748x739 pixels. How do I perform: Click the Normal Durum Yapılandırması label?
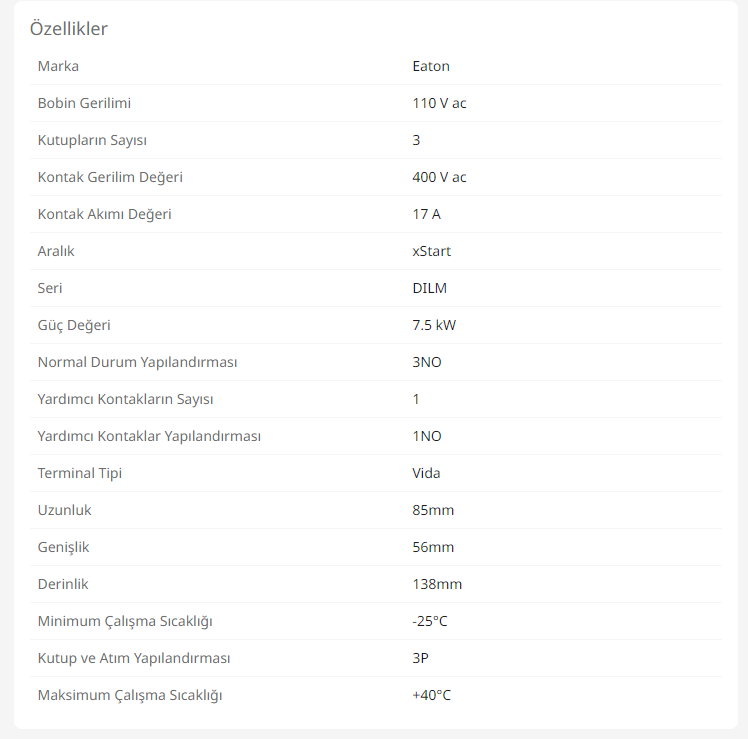137,362
